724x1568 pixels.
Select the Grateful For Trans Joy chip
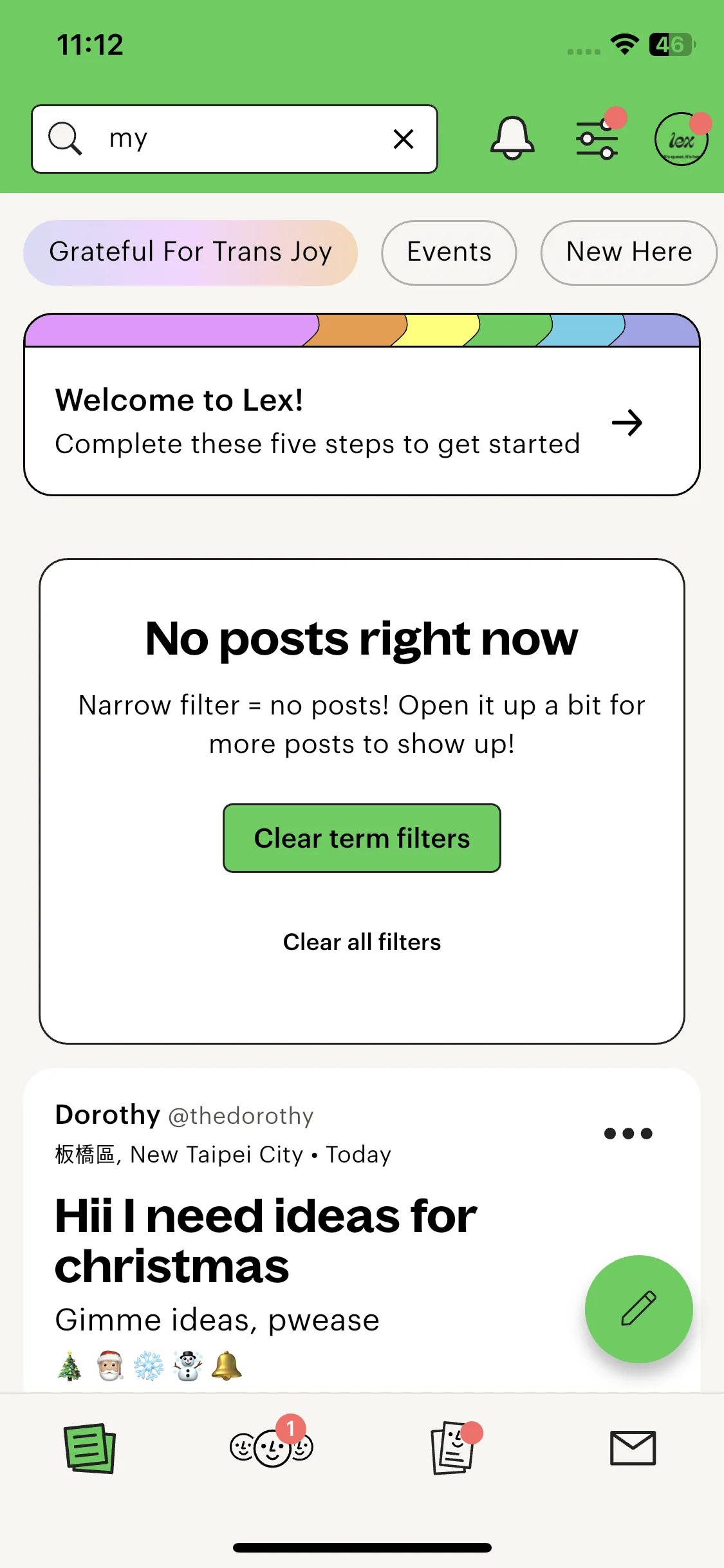[190, 252]
